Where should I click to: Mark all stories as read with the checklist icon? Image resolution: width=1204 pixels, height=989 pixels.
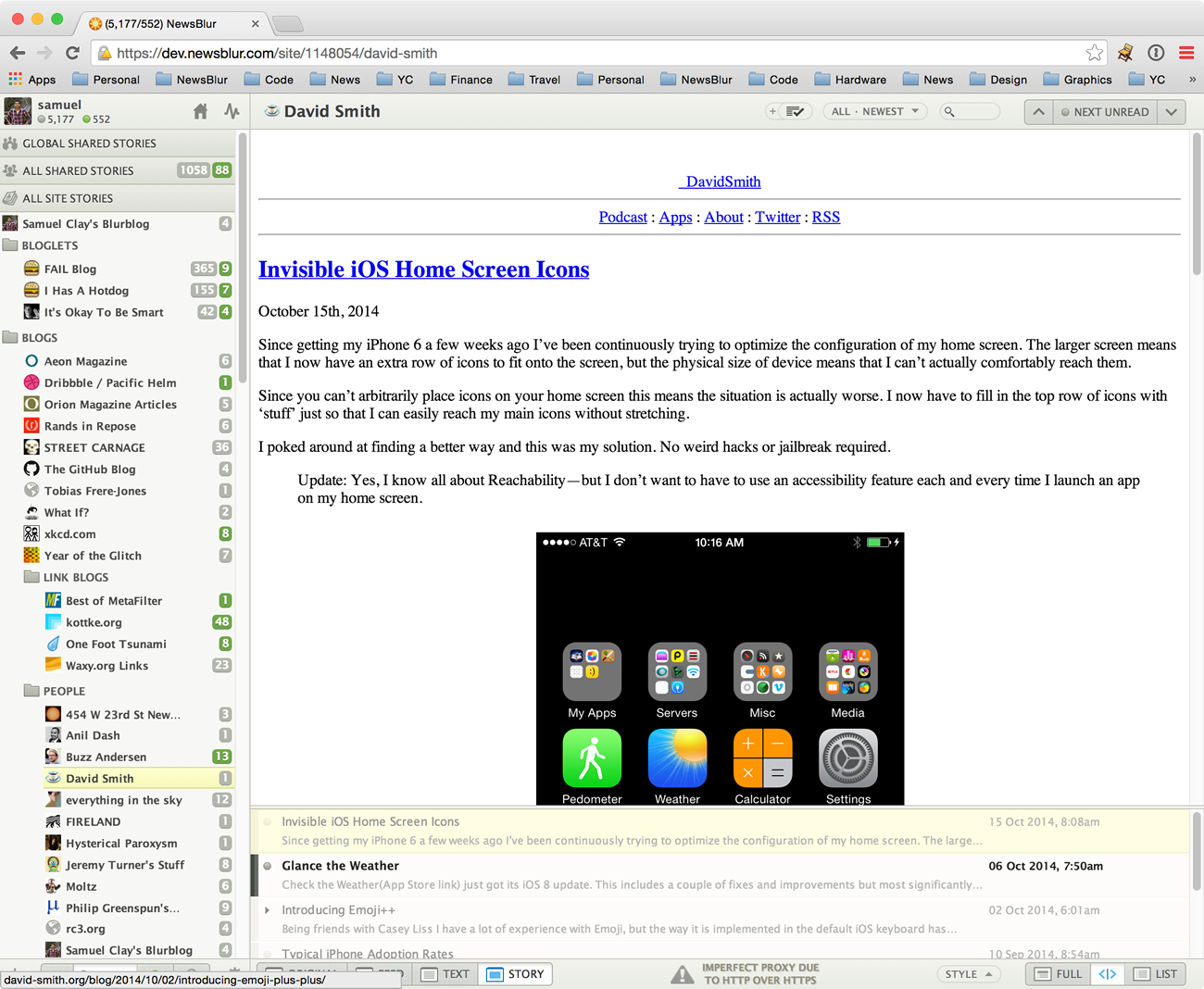(x=795, y=111)
